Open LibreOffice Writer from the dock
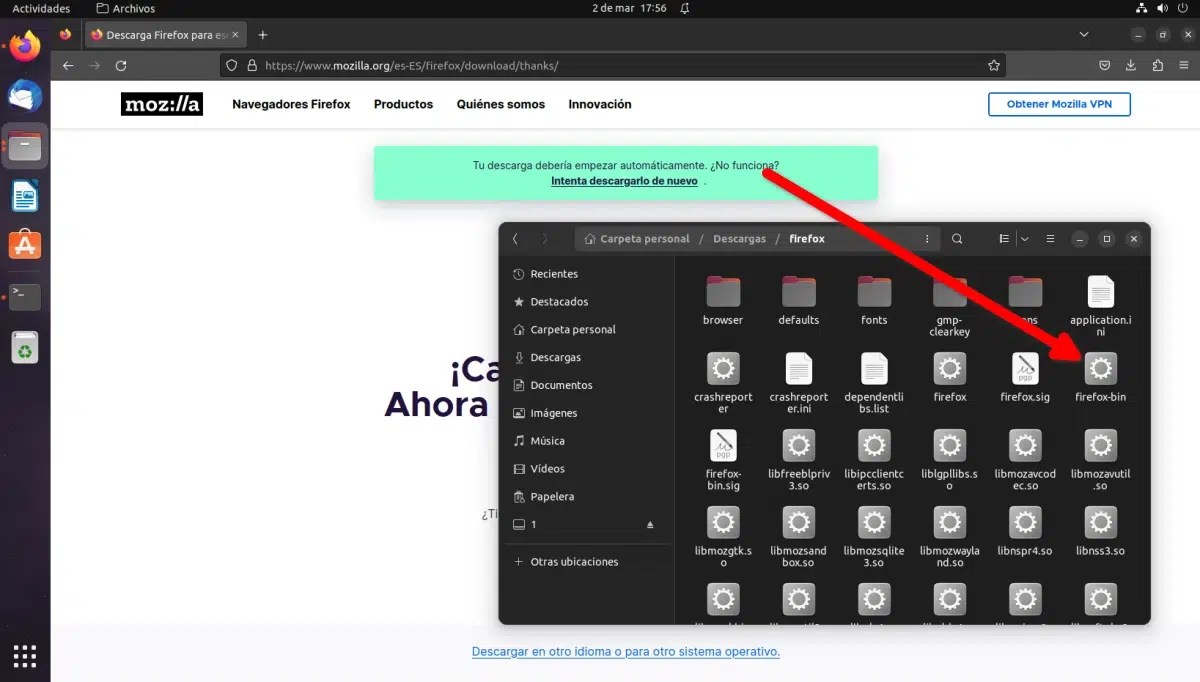 (x=25, y=196)
